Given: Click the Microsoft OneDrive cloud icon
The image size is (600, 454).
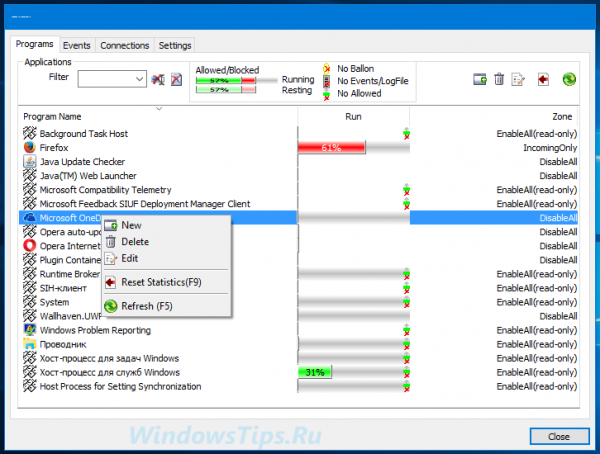Looking at the screenshot, I should (29, 217).
